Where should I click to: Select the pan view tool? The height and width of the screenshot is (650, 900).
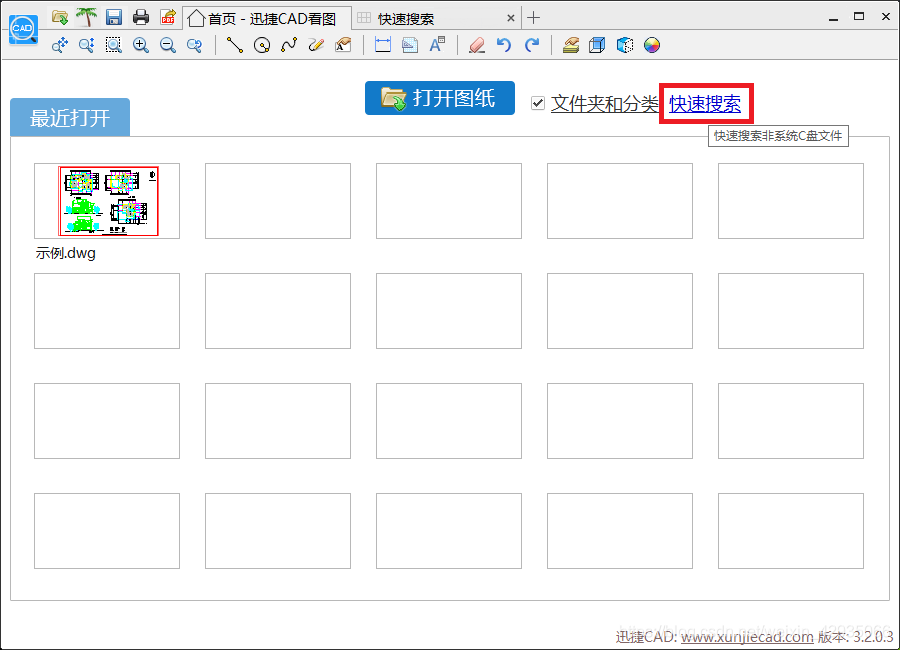click(60, 45)
